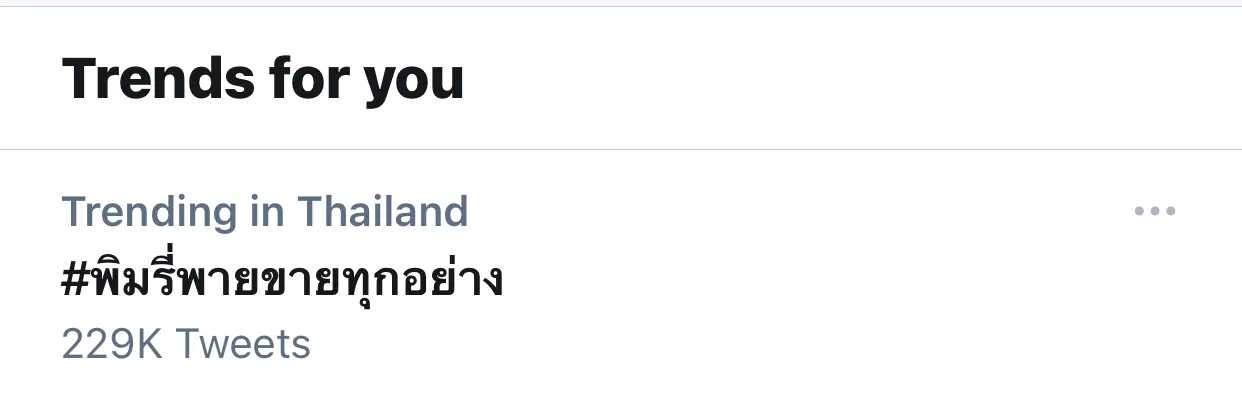Click the '229K Tweets' count text
The width and height of the screenshot is (1242, 406).
(186, 345)
